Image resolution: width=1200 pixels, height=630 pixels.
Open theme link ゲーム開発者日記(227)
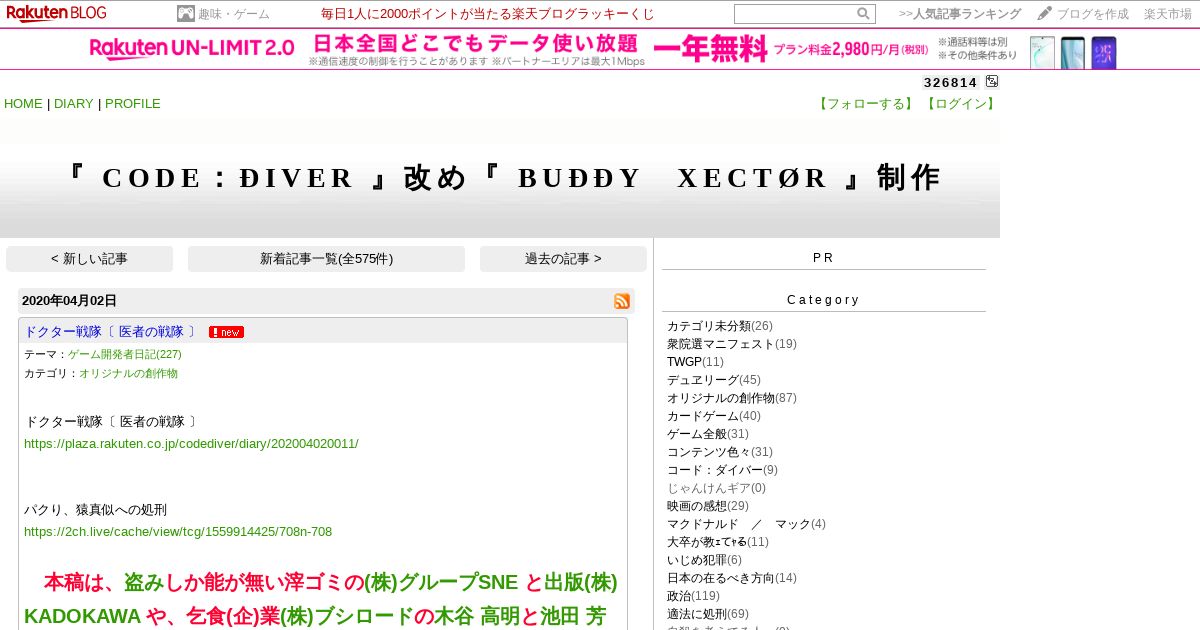(x=125, y=354)
